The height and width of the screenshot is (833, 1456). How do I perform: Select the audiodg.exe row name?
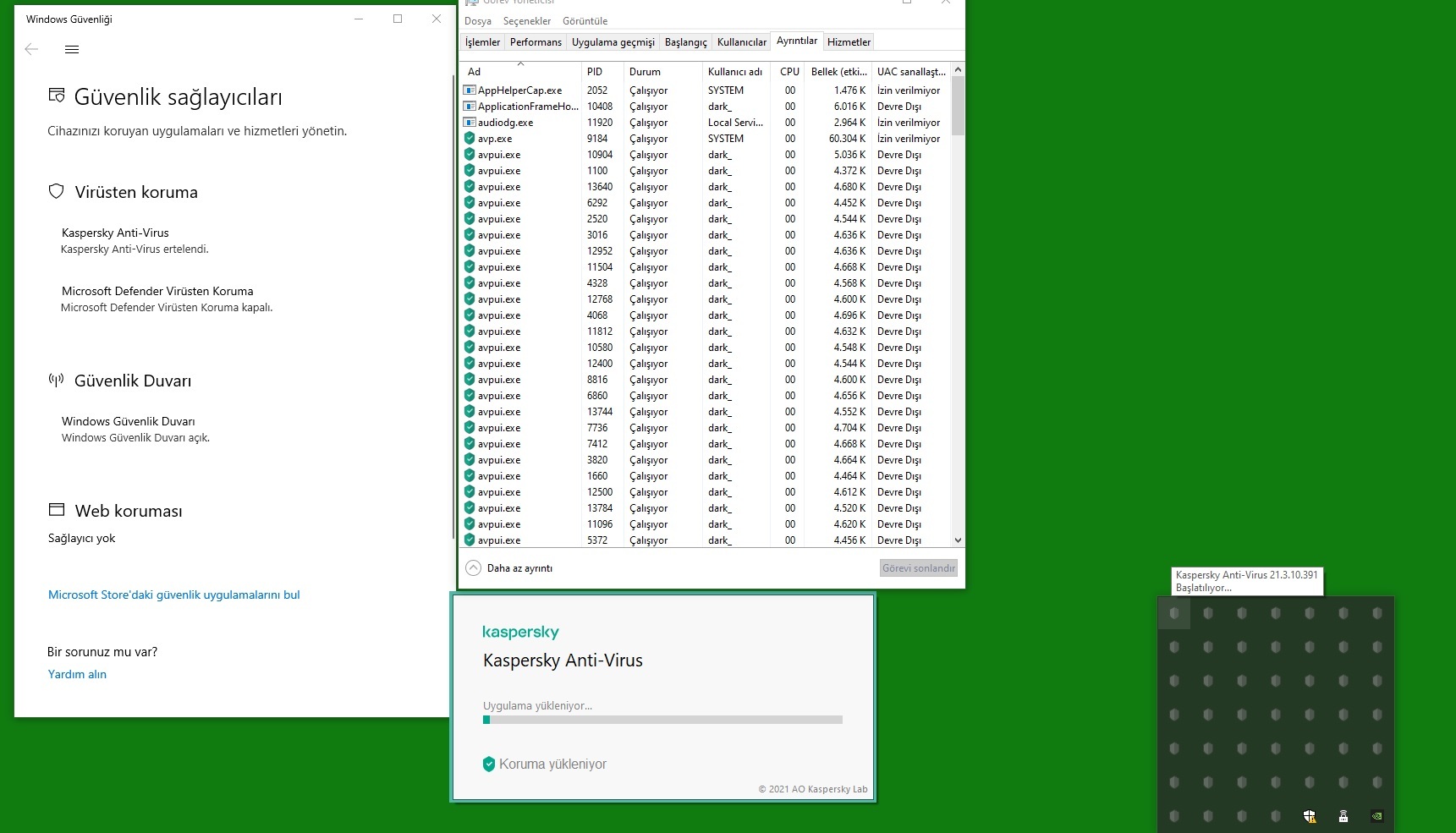click(x=505, y=123)
